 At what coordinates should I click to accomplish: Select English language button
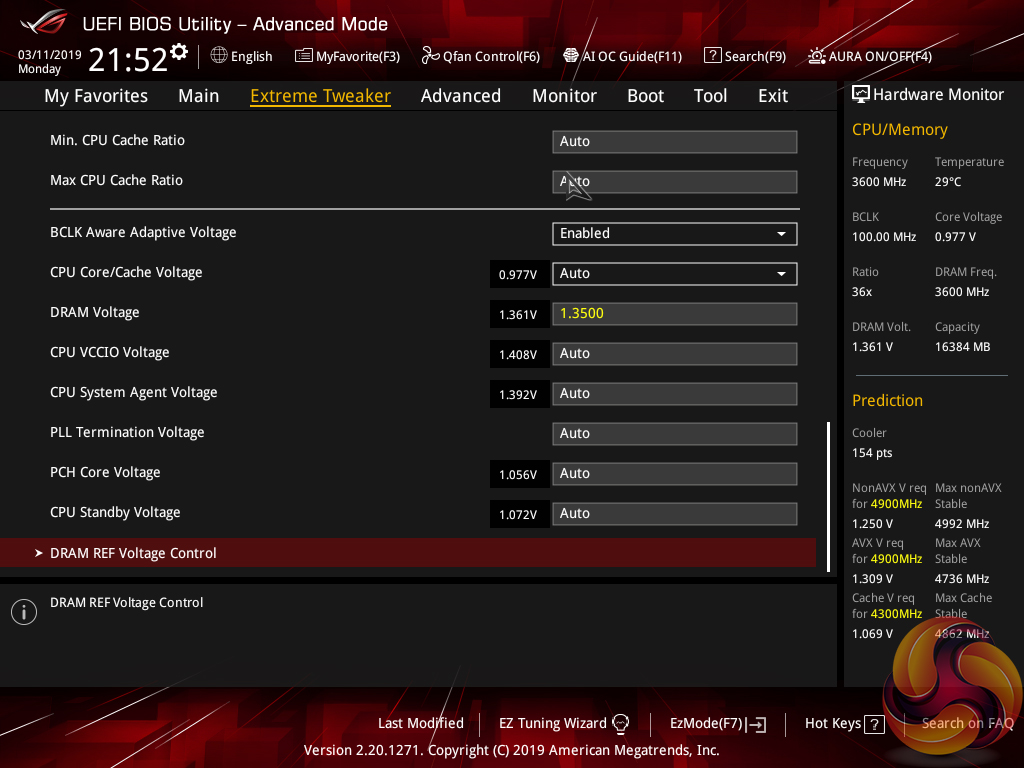(242, 56)
